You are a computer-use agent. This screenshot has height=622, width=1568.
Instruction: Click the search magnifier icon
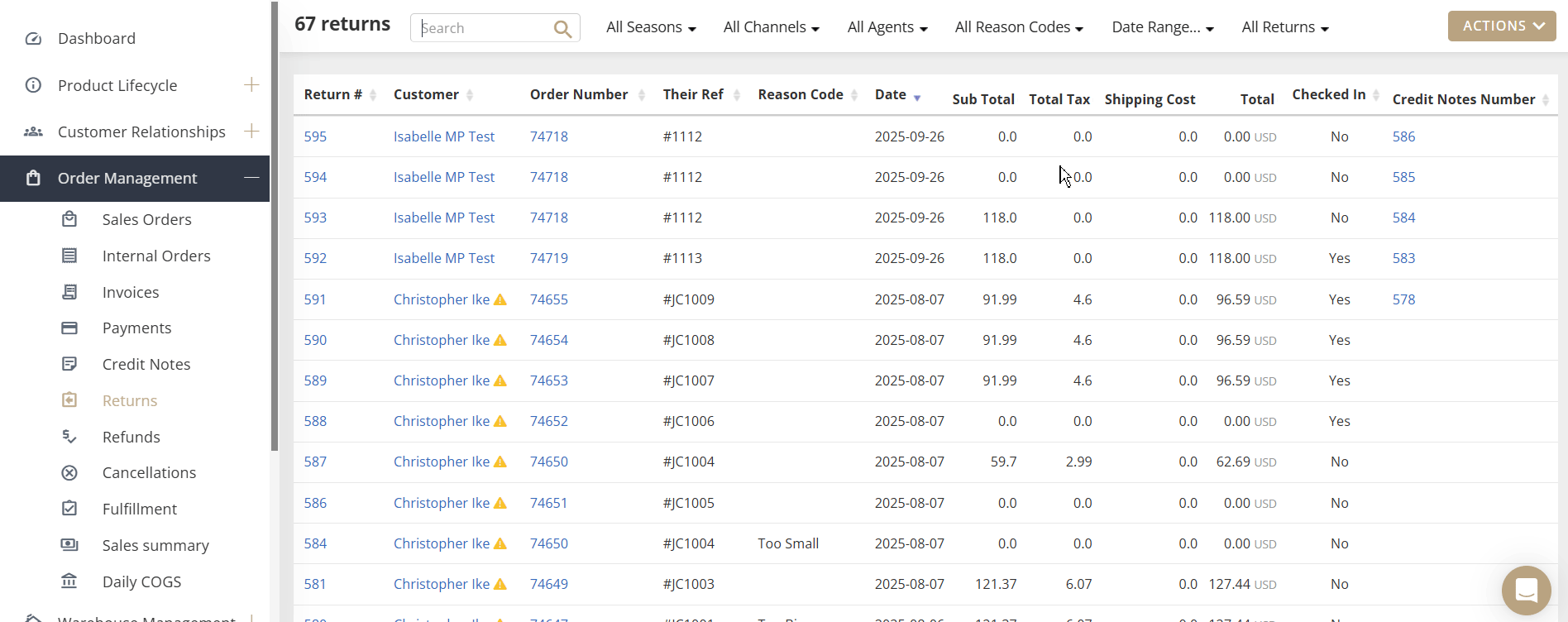click(562, 29)
